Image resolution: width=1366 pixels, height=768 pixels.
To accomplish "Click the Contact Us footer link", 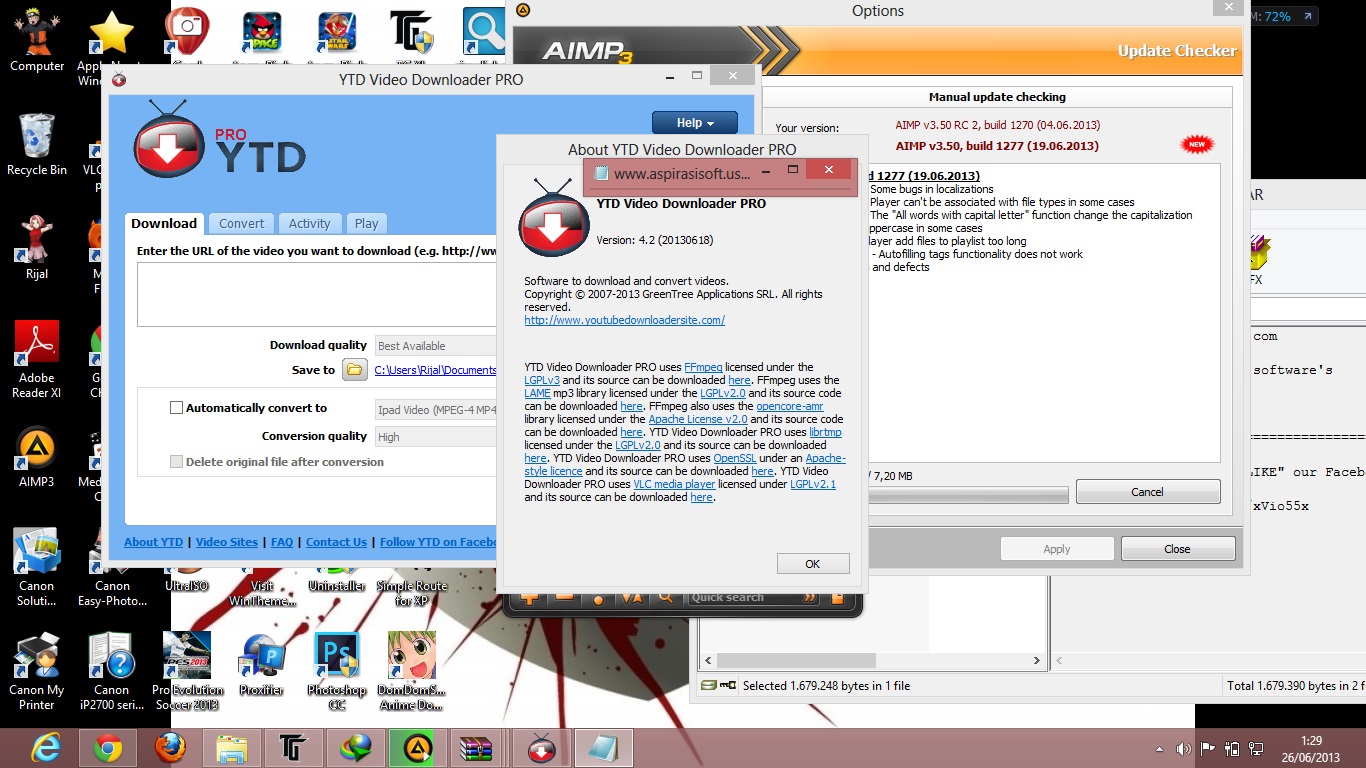I will click(336, 542).
